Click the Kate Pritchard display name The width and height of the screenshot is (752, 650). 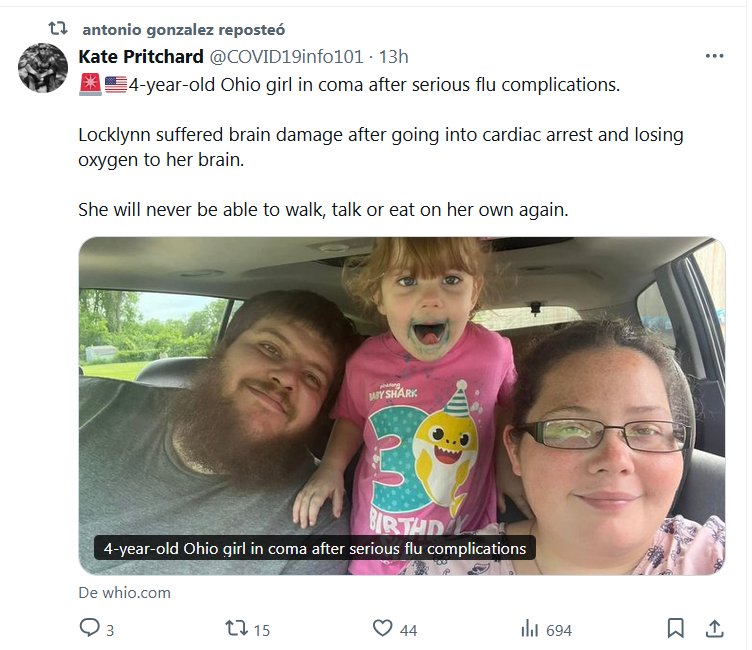[141, 57]
